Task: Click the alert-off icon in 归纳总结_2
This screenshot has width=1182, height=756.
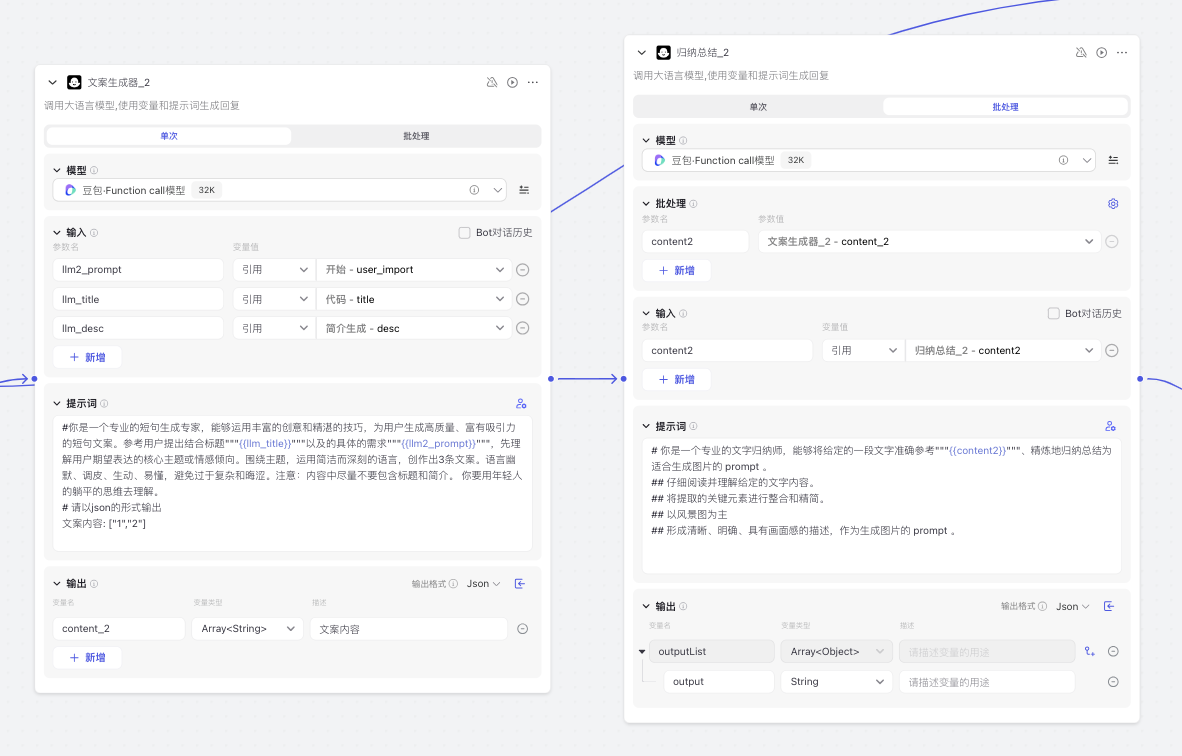Action: tap(1081, 52)
